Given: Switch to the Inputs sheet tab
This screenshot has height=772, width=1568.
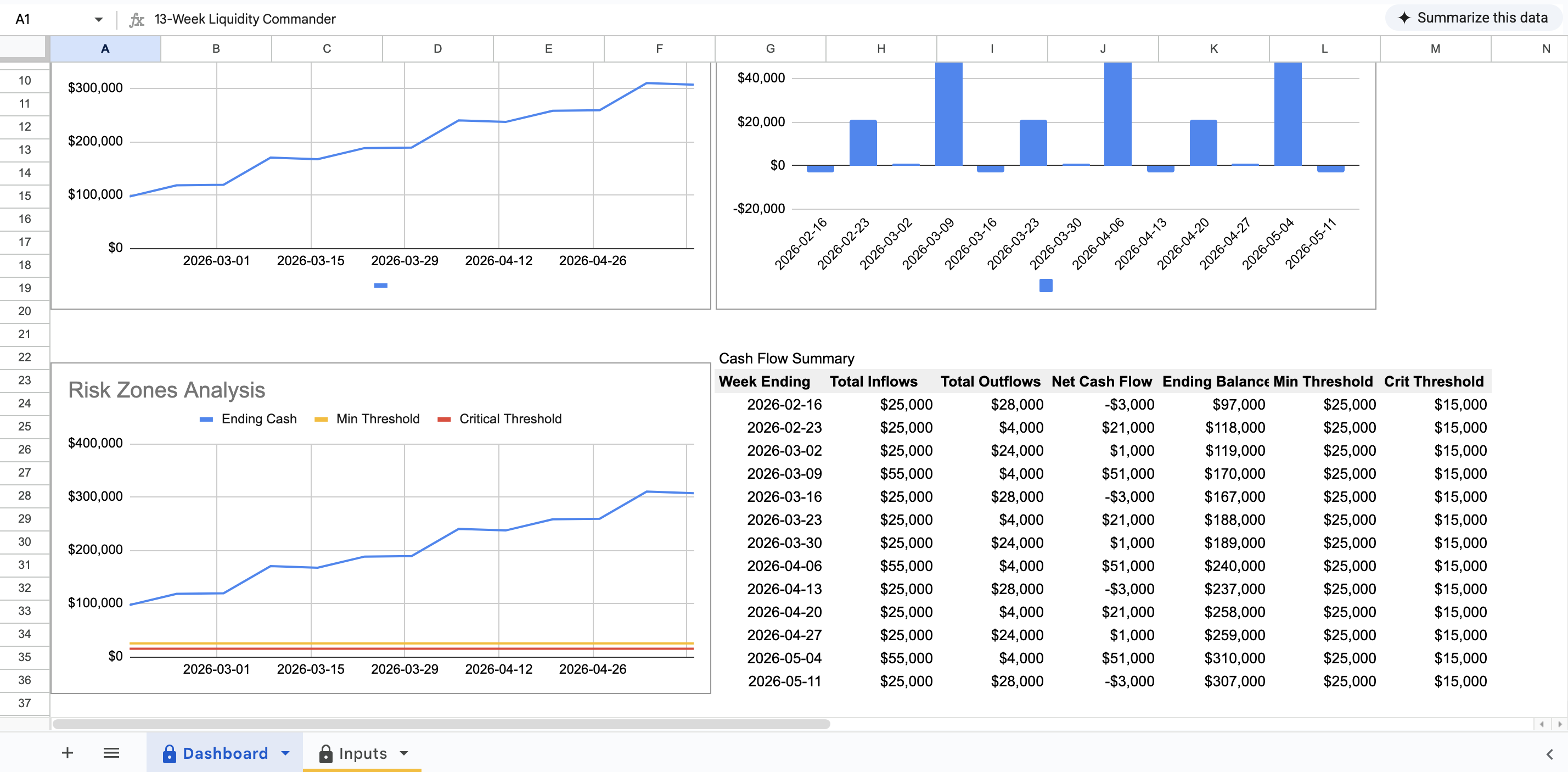Looking at the screenshot, I should 362,753.
